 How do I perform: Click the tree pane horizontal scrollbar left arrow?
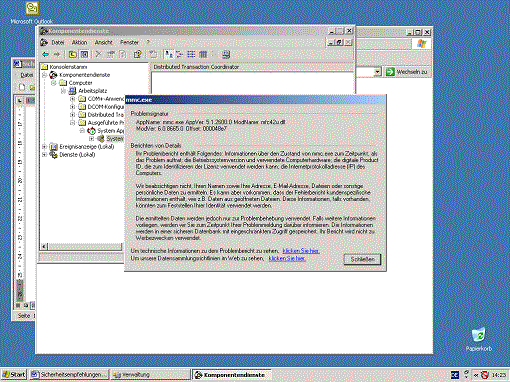pyautogui.click(x=44, y=247)
